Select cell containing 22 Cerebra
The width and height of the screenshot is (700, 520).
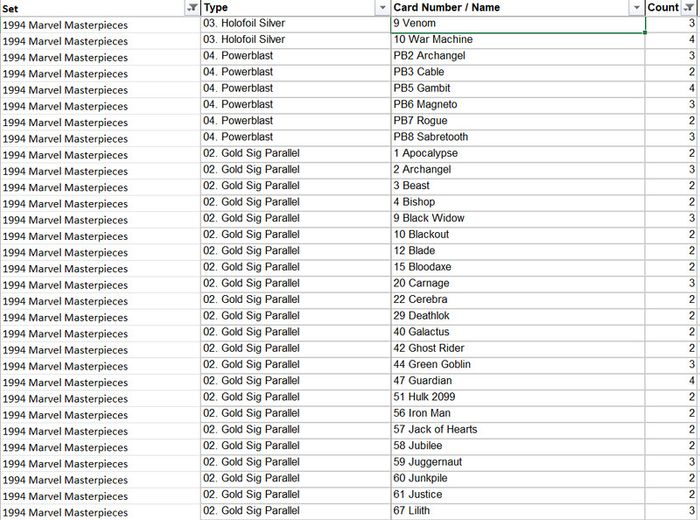click(518, 301)
